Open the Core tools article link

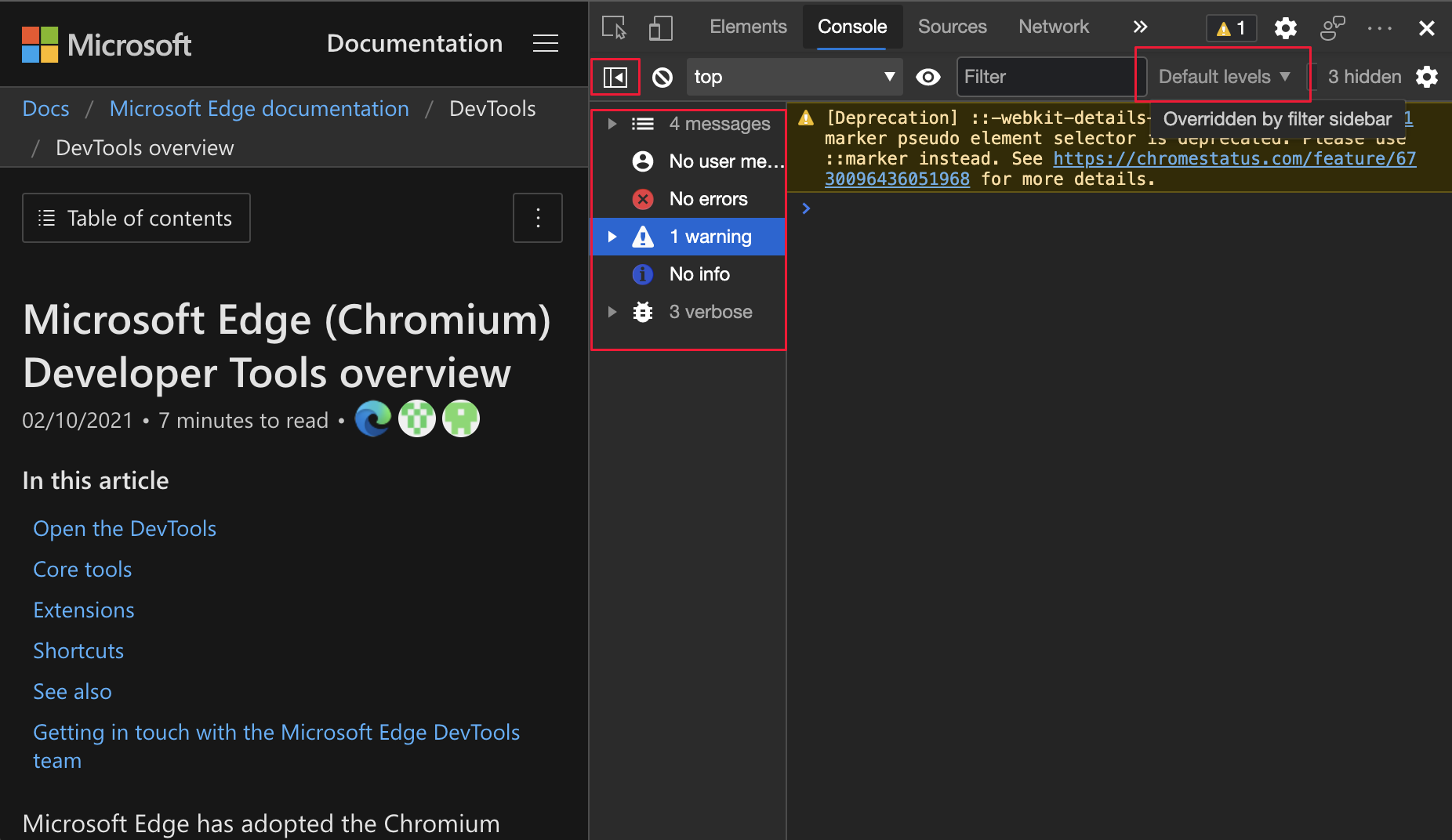(82, 569)
